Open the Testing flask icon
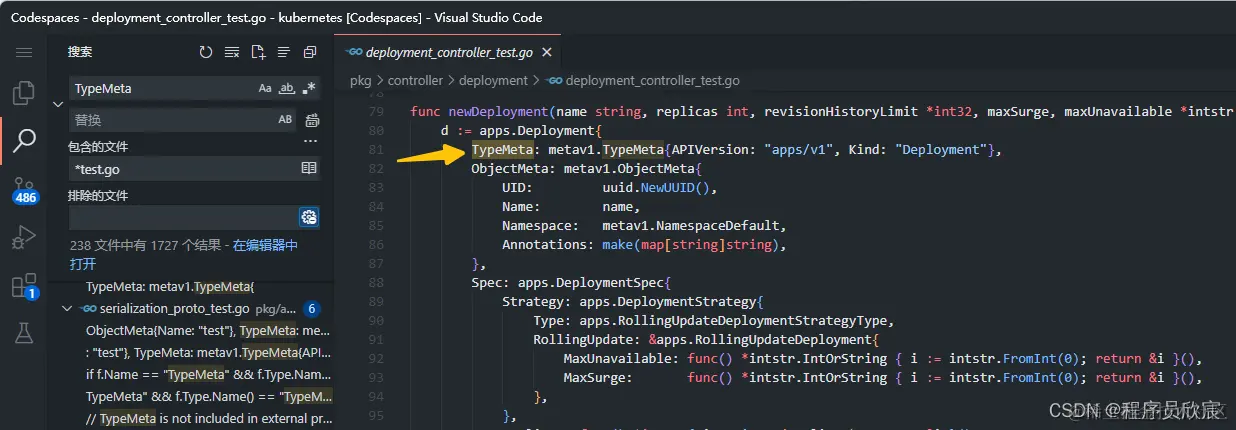 coord(23,334)
